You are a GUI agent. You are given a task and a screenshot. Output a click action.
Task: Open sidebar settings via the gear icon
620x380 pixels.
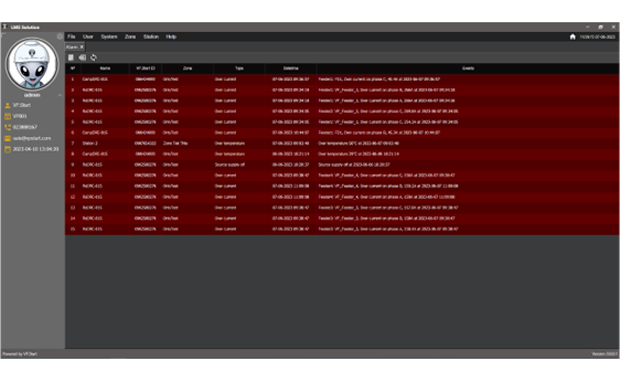(x=60, y=36)
